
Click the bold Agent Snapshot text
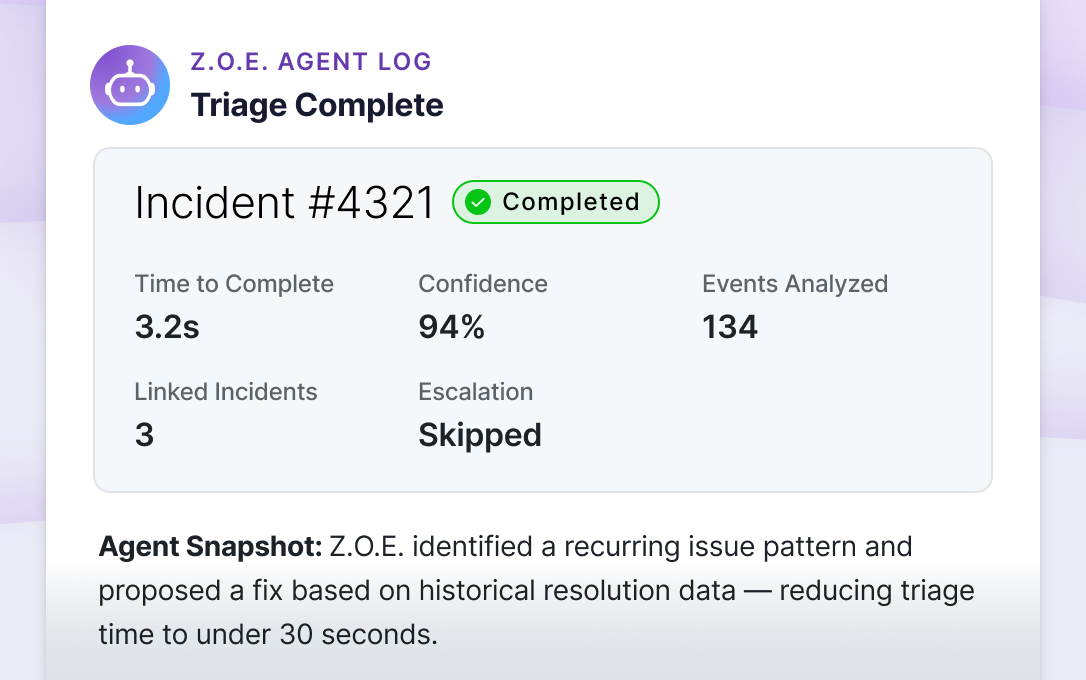[x=210, y=548]
